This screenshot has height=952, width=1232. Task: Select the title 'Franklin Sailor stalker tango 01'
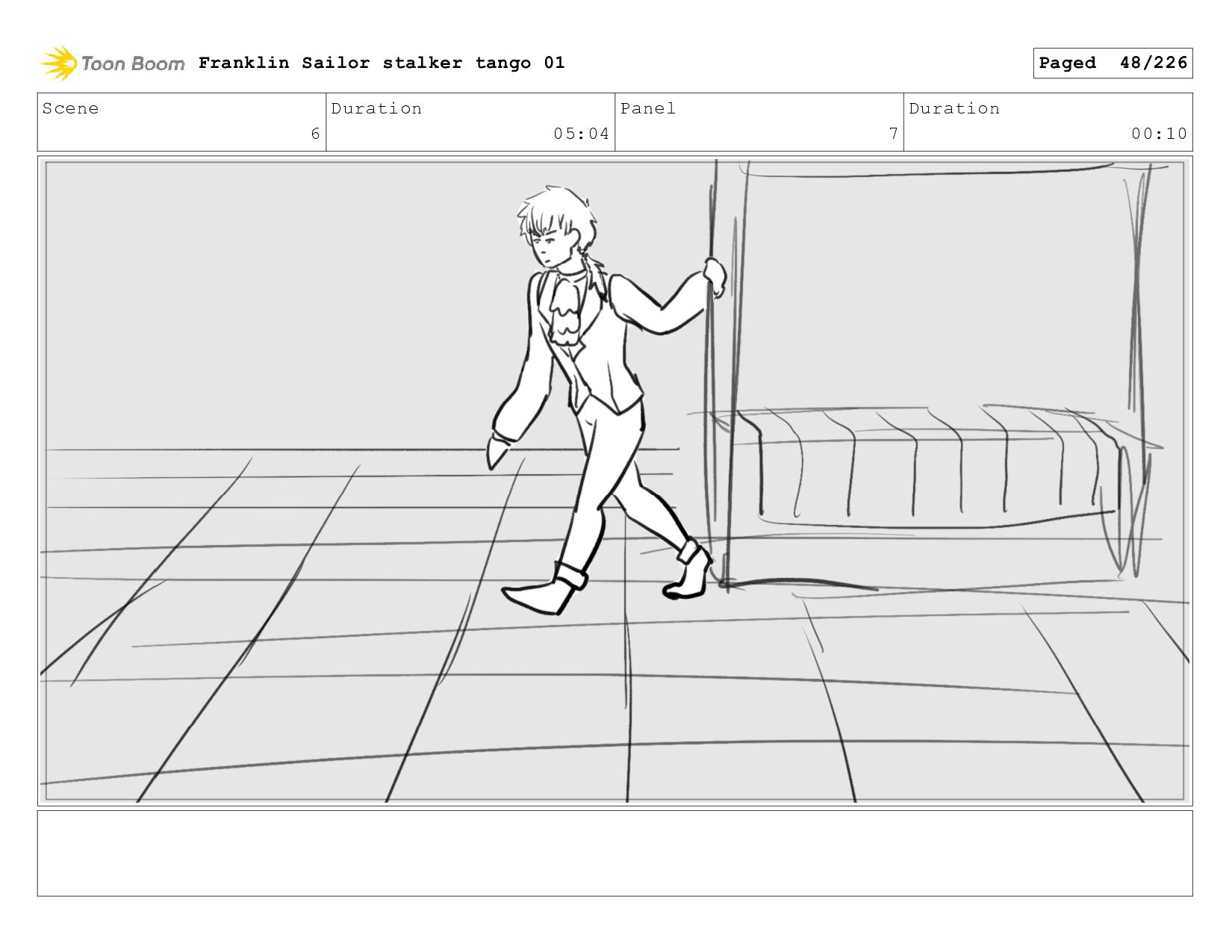[x=382, y=63]
